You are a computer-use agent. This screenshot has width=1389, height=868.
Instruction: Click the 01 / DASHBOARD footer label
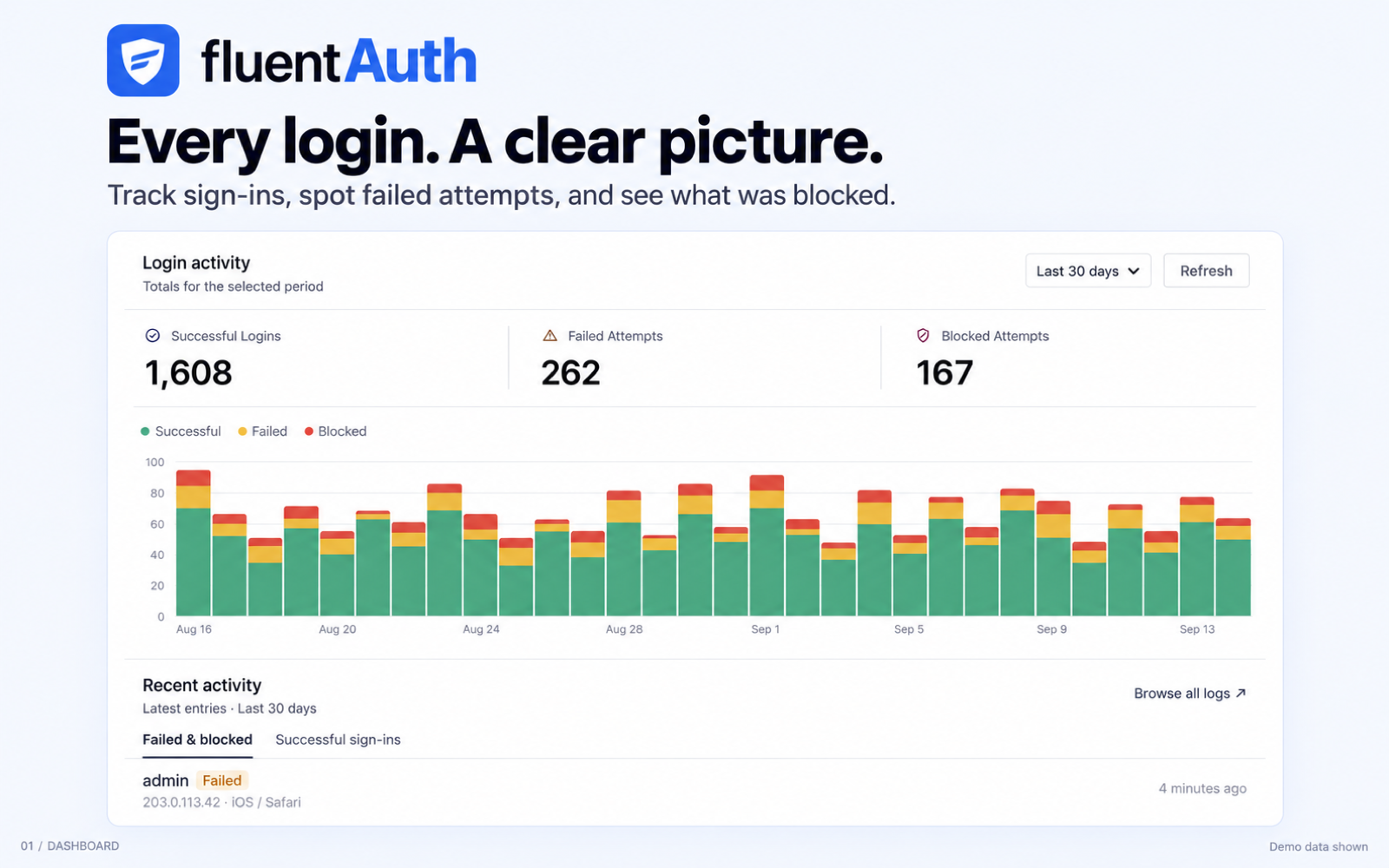pyautogui.click(x=69, y=845)
